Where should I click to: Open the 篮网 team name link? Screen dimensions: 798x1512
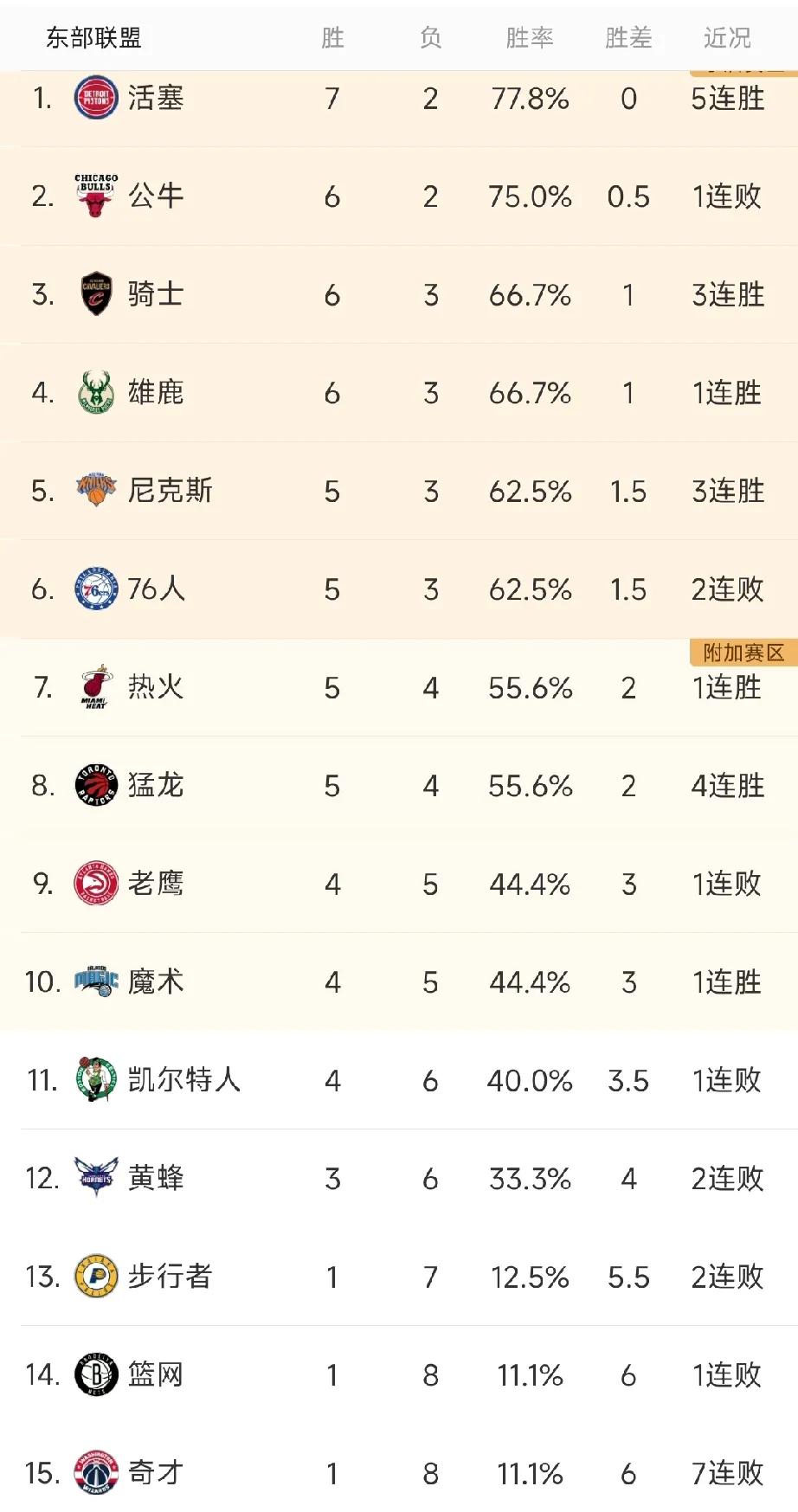tap(156, 1374)
